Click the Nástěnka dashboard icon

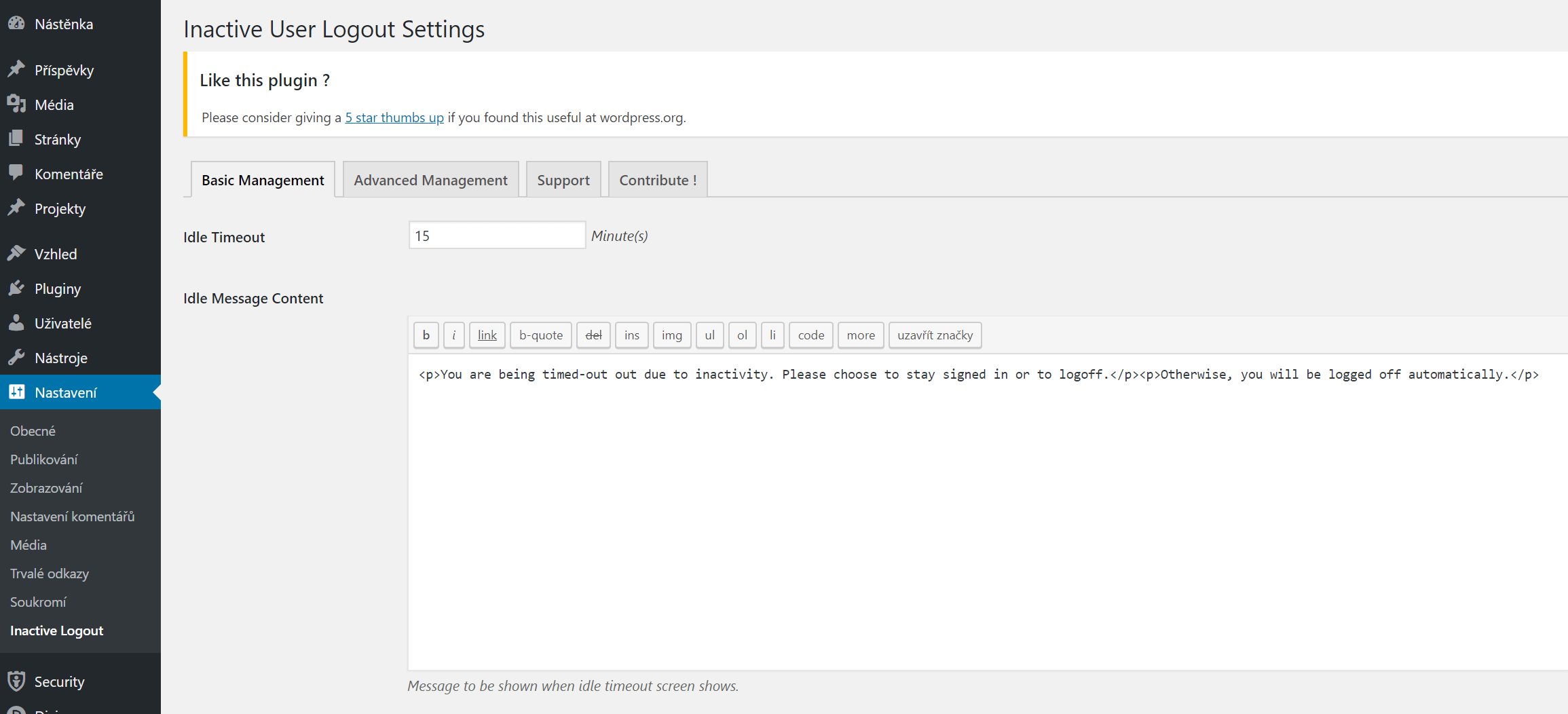click(x=17, y=24)
